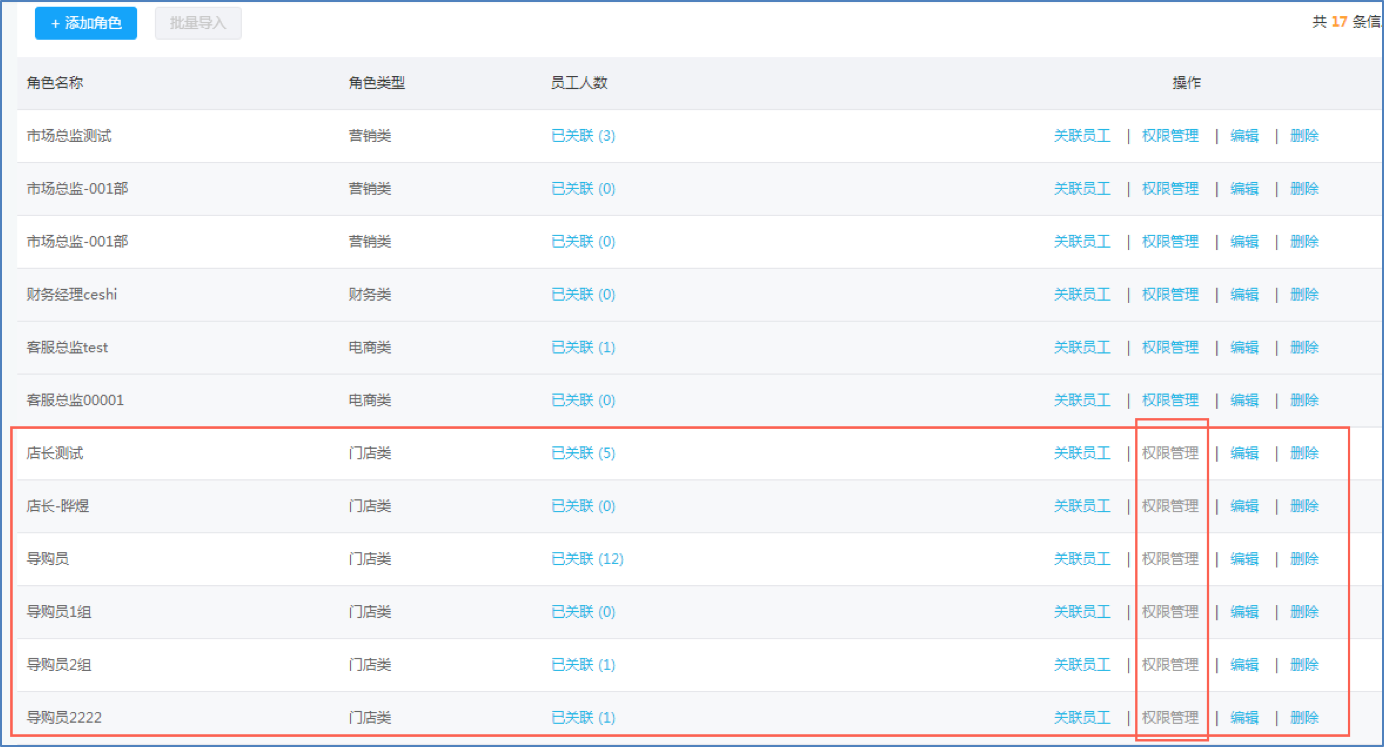1384x747 pixels.
Task: Click the 操作 column header
Action: [1187, 83]
